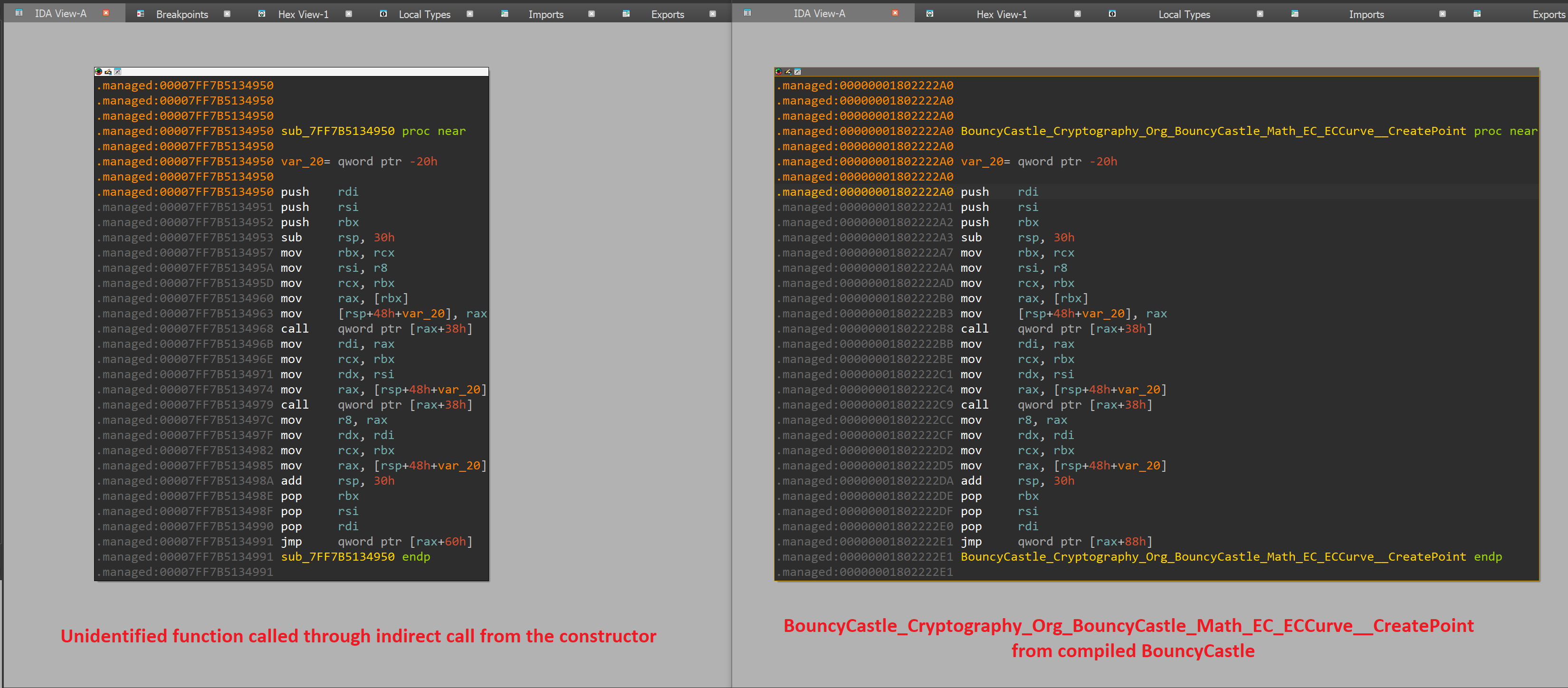Close the Breakpoints tab
Image resolution: width=1568 pixels, height=688 pixels.
227,13
